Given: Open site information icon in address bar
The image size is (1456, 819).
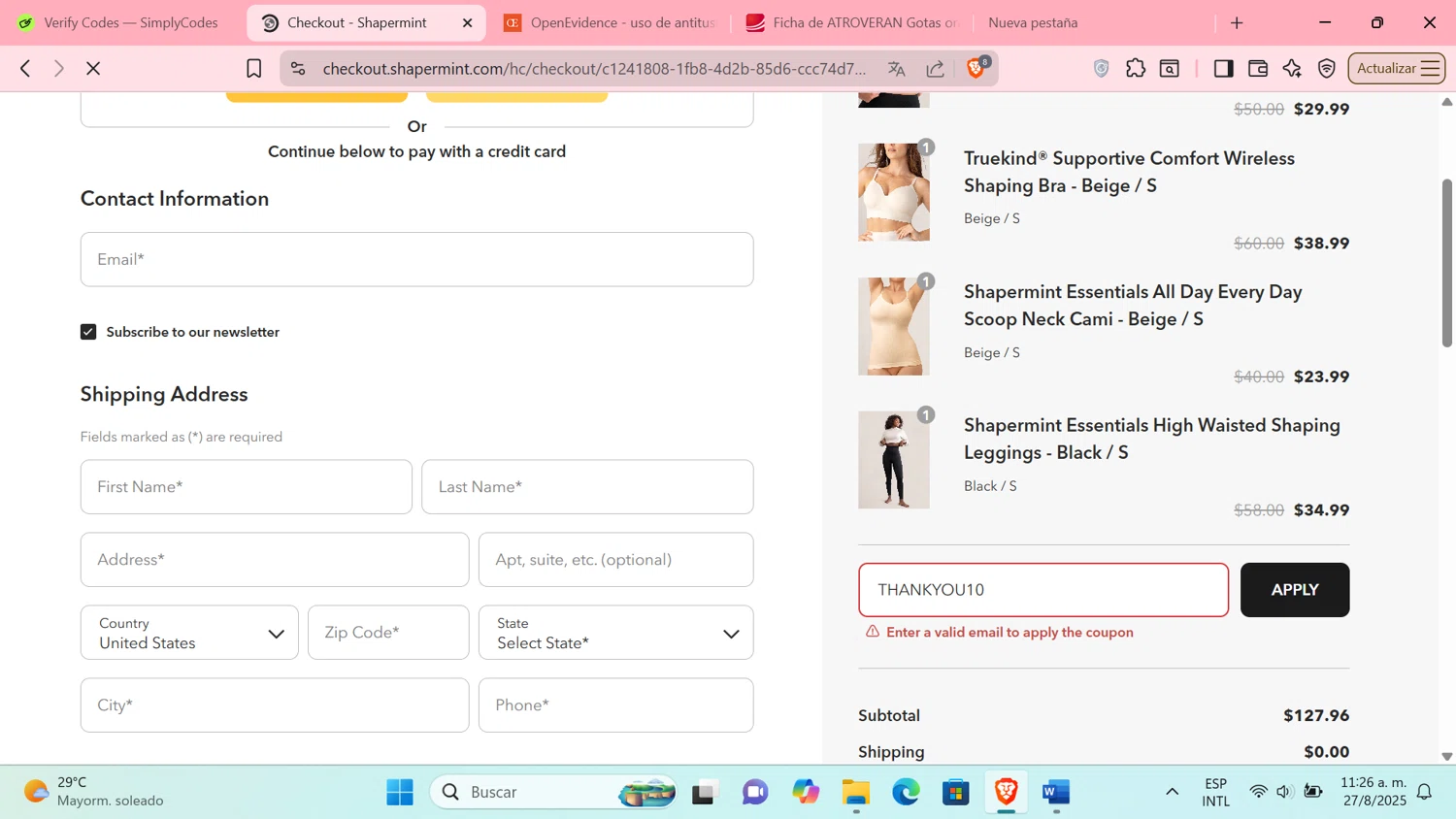Looking at the screenshot, I should coord(298,68).
